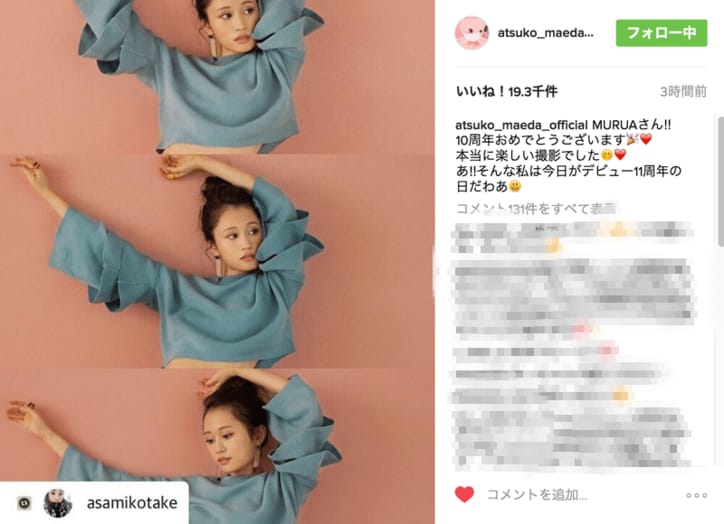Click the asamikotake username label

(x=132, y=503)
